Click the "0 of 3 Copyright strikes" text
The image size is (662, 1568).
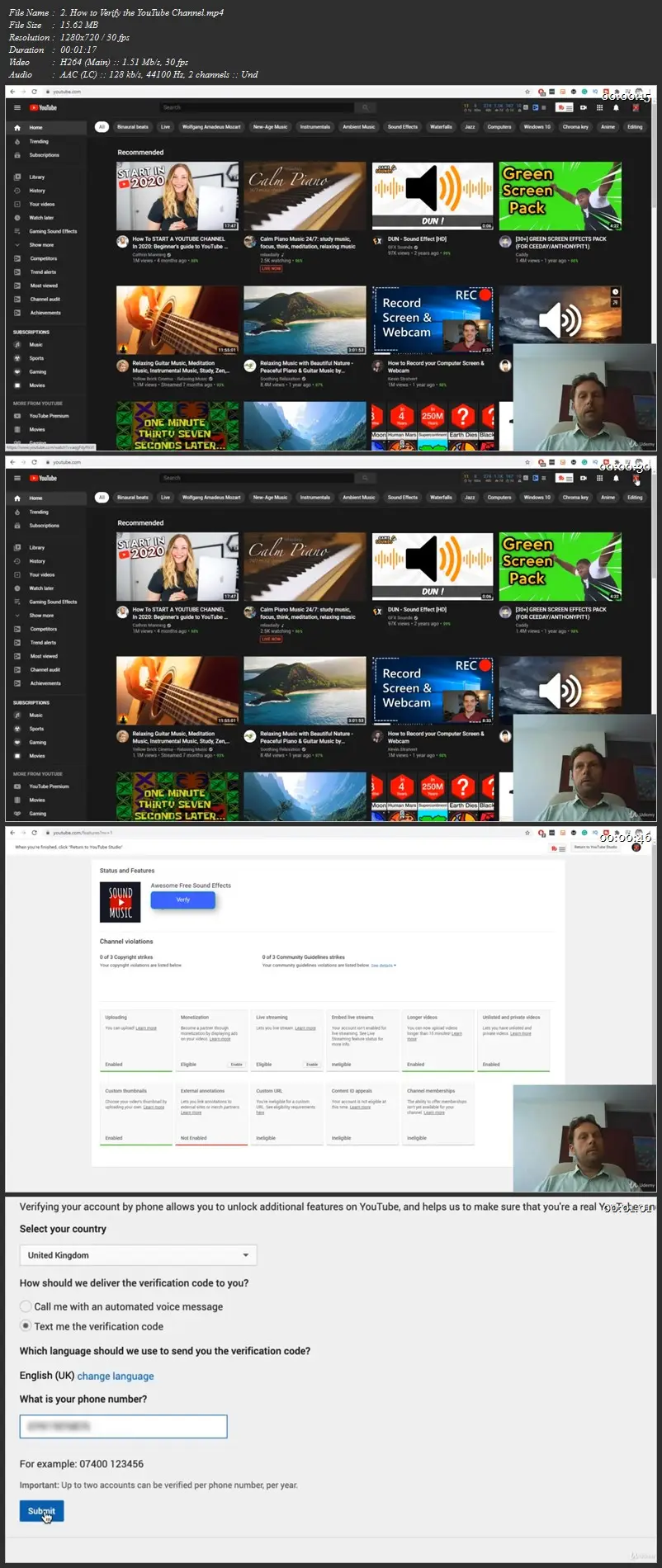126,957
